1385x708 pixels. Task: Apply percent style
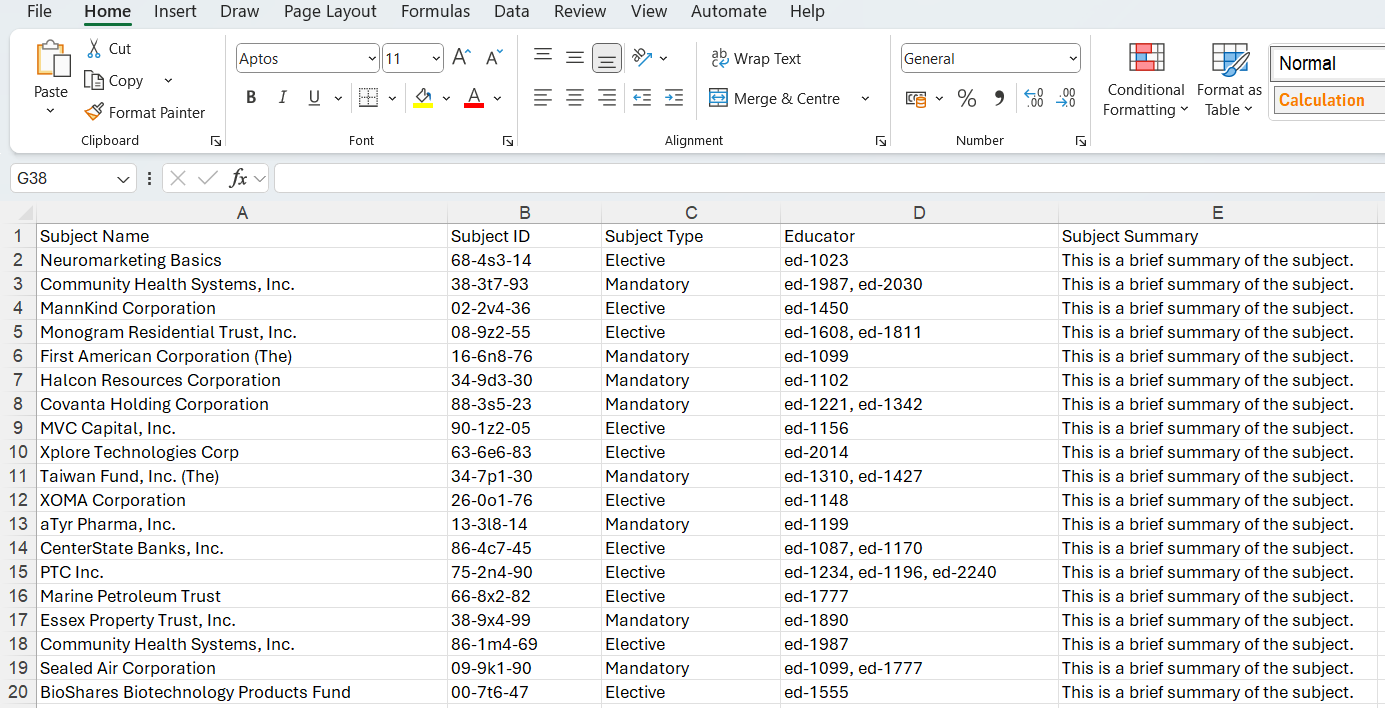pyautogui.click(x=966, y=98)
